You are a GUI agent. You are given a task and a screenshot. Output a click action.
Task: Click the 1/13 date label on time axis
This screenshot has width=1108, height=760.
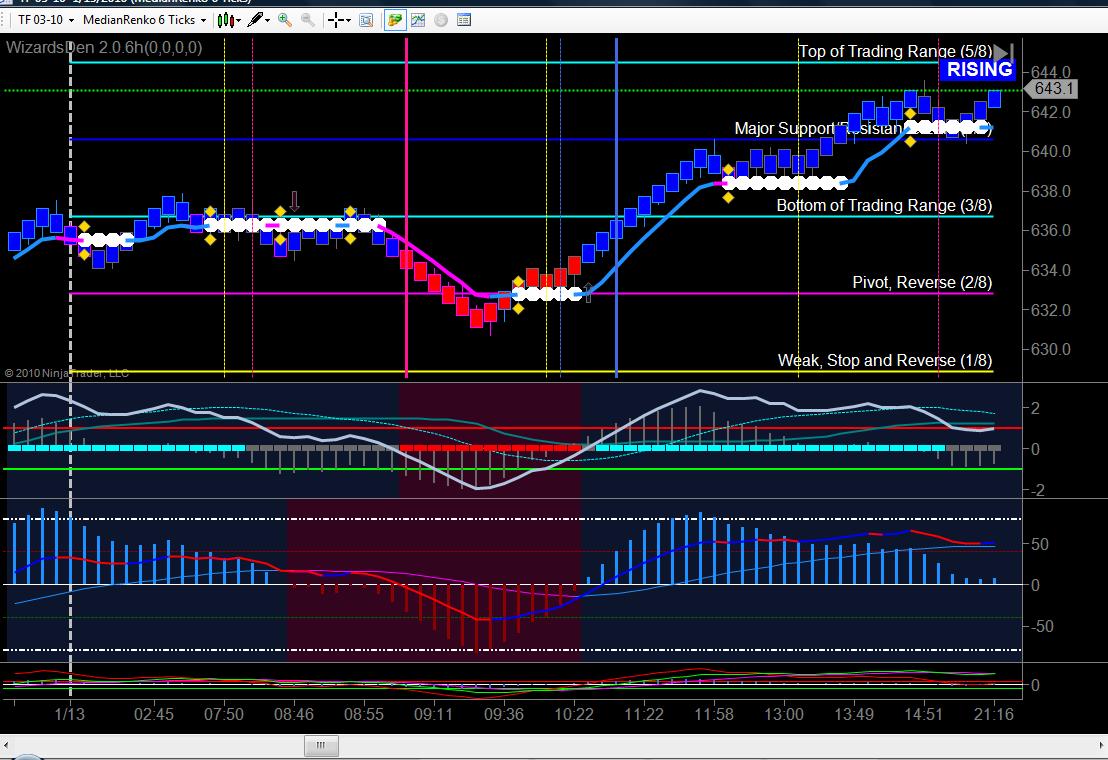[x=69, y=714]
